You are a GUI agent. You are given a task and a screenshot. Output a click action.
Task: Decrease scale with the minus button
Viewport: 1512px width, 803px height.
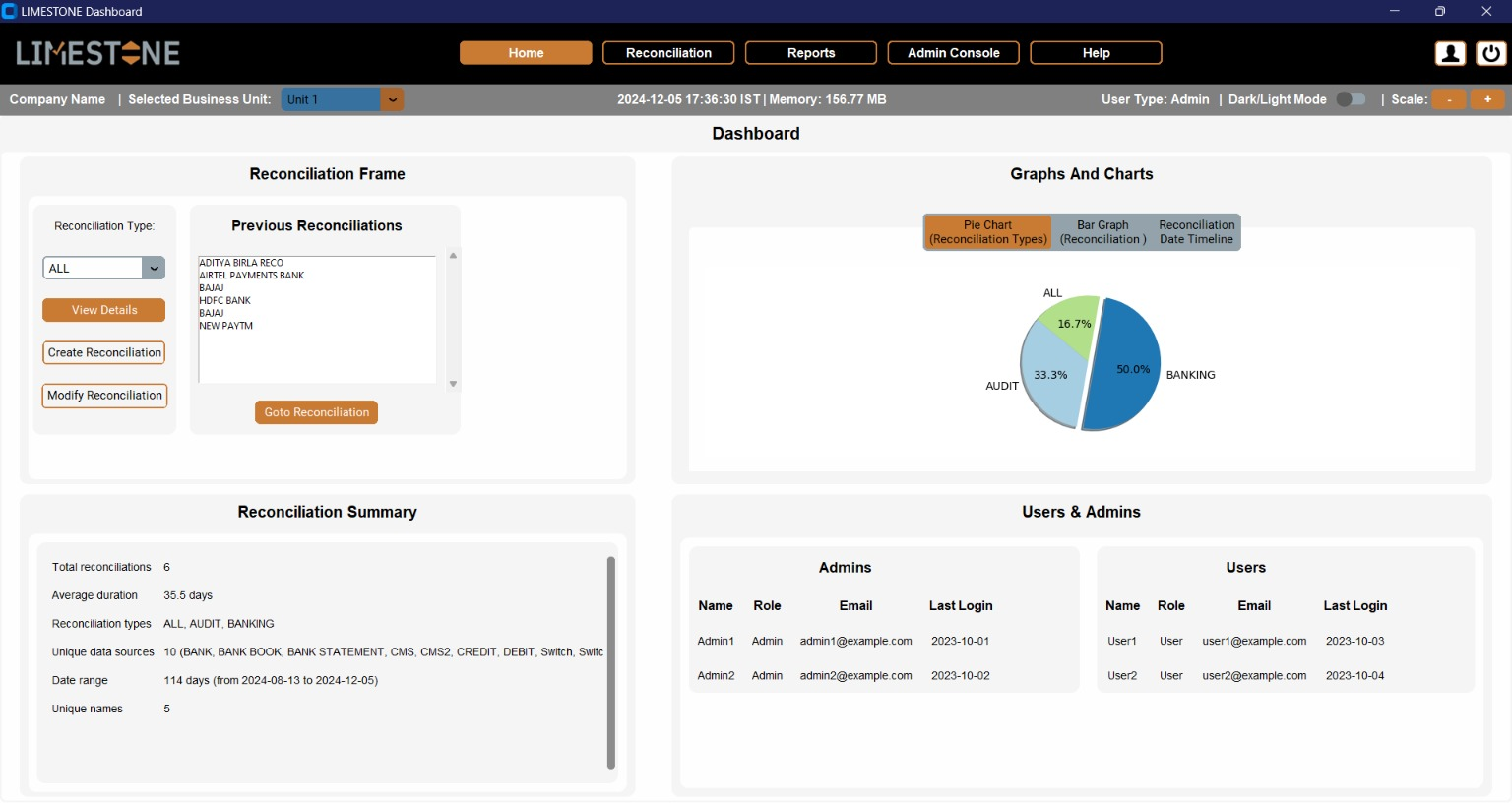pos(1449,99)
